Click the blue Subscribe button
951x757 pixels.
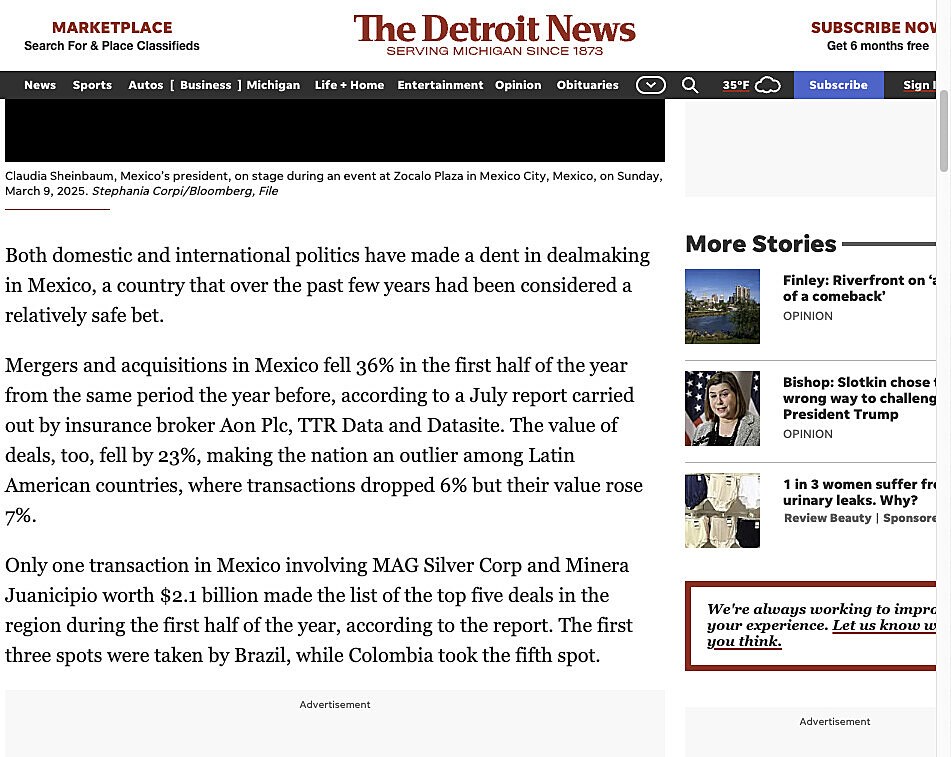point(838,85)
